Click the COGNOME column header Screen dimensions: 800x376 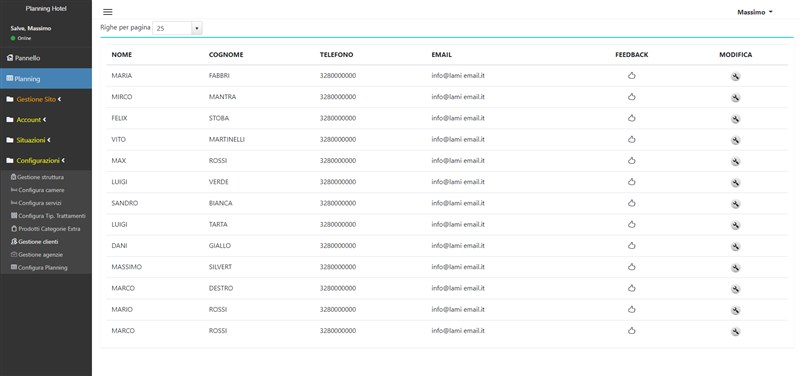226,55
